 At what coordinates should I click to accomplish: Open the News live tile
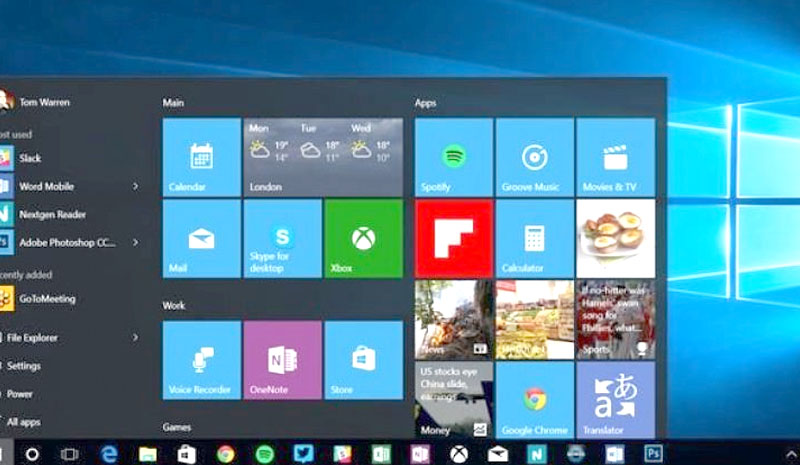tap(454, 320)
